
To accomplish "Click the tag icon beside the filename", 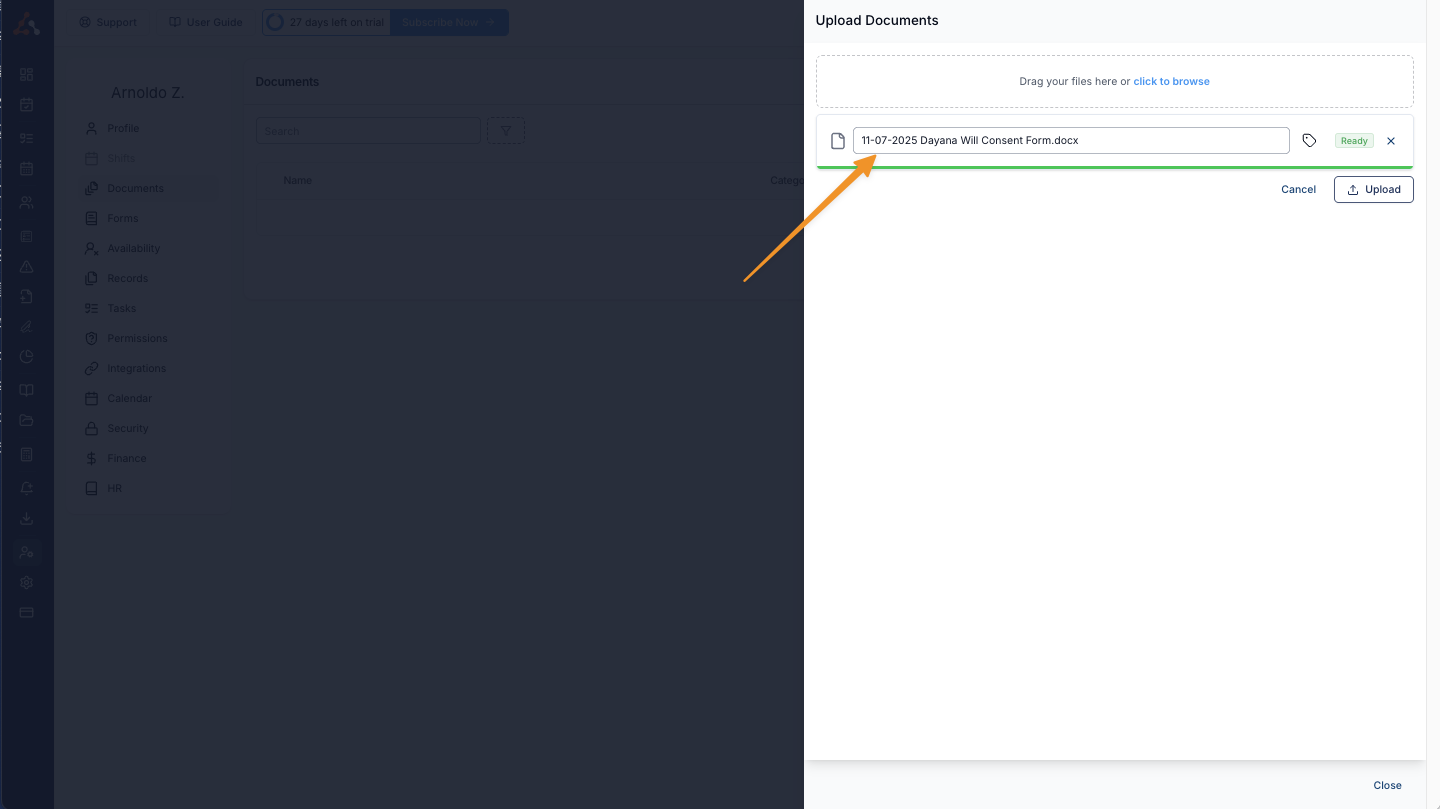I will coord(1309,141).
